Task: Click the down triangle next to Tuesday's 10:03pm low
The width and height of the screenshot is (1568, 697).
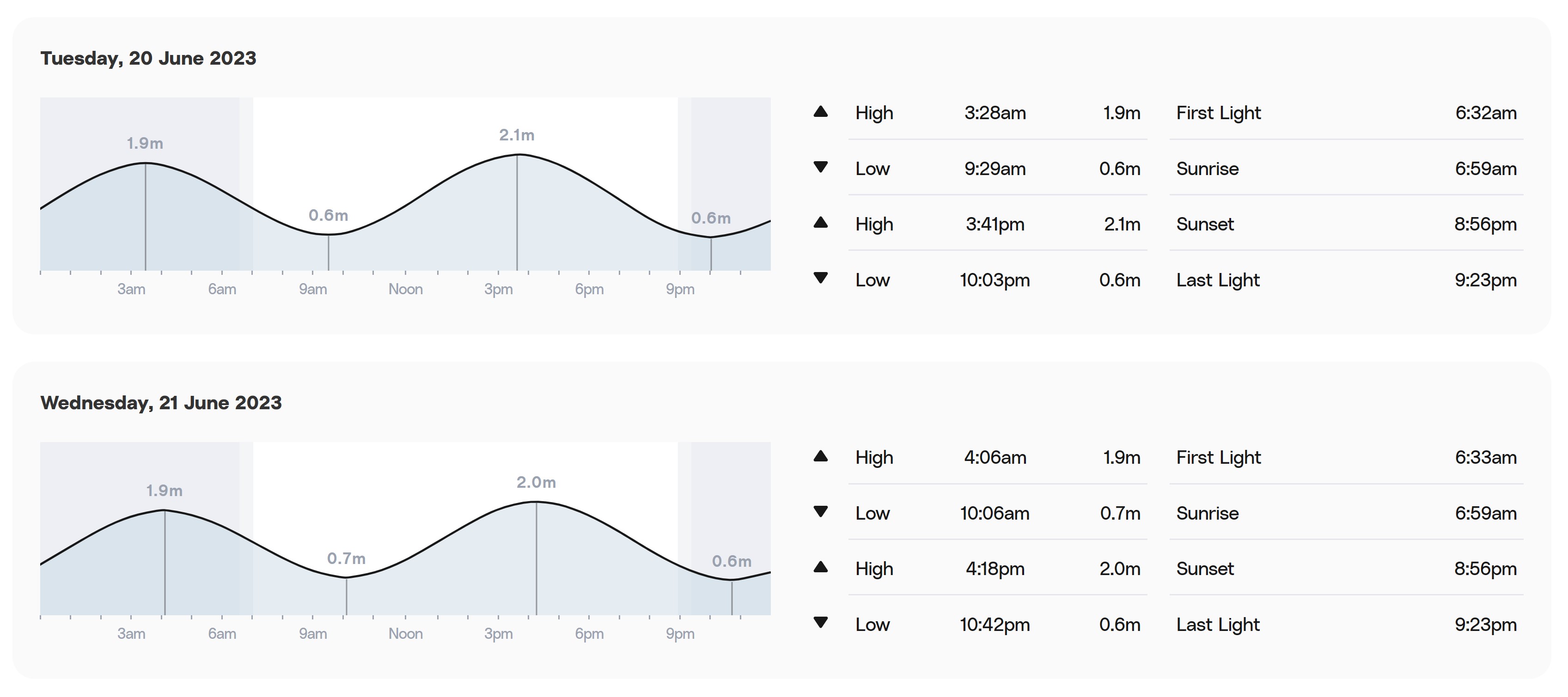Action: pyautogui.click(x=821, y=278)
